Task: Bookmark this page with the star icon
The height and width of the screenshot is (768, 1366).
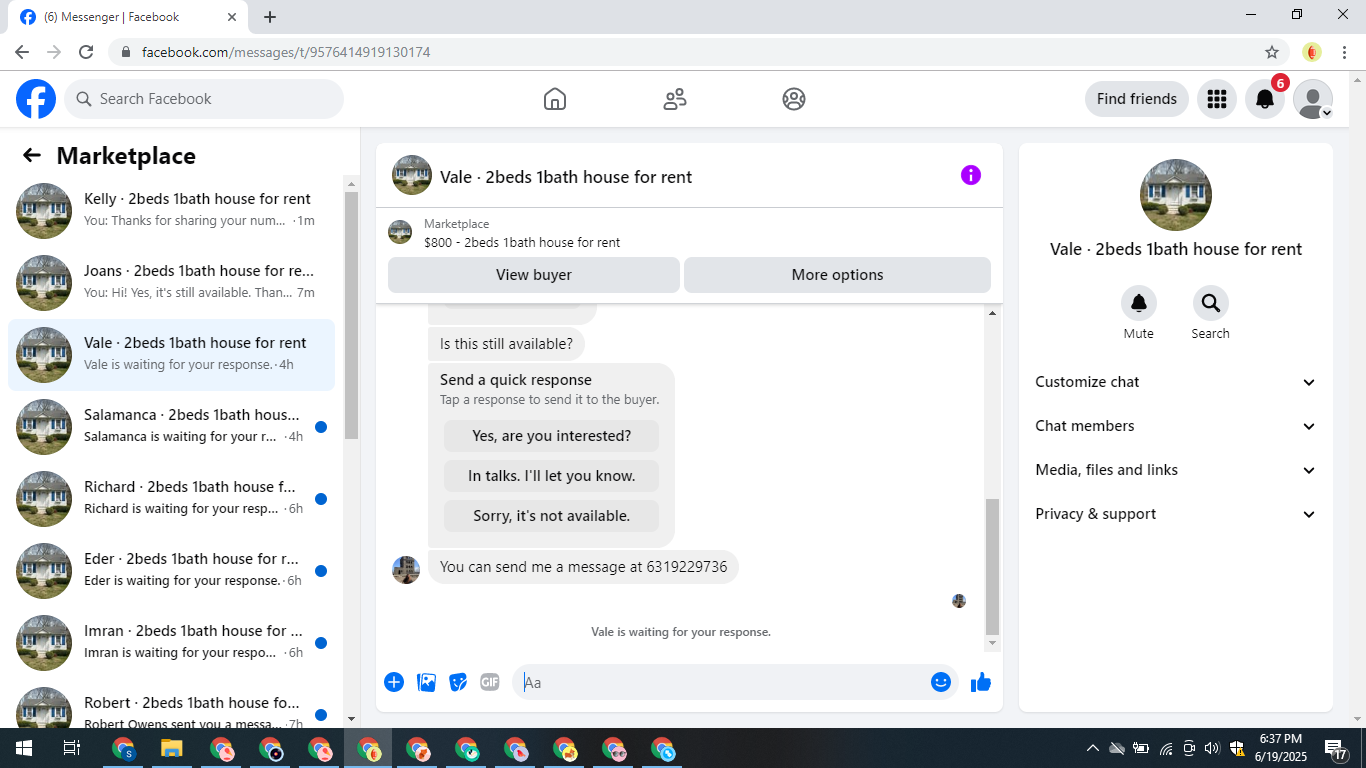Action: pyautogui.click(x=1272, y=52)
